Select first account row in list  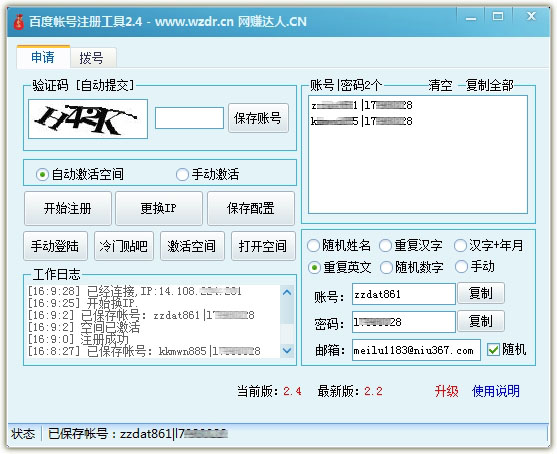[x=417, y=105]
